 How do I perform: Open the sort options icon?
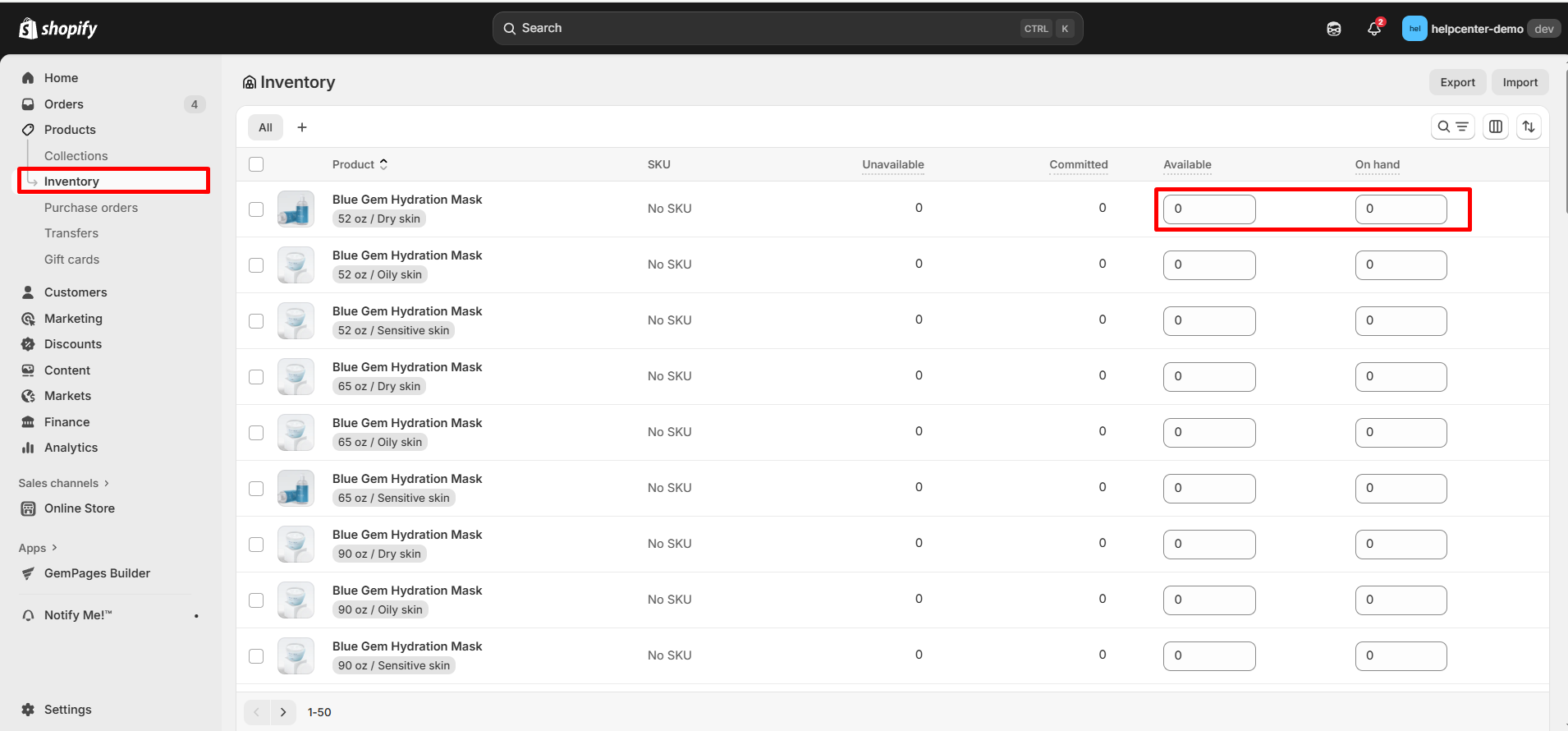tap(1528, 126)
